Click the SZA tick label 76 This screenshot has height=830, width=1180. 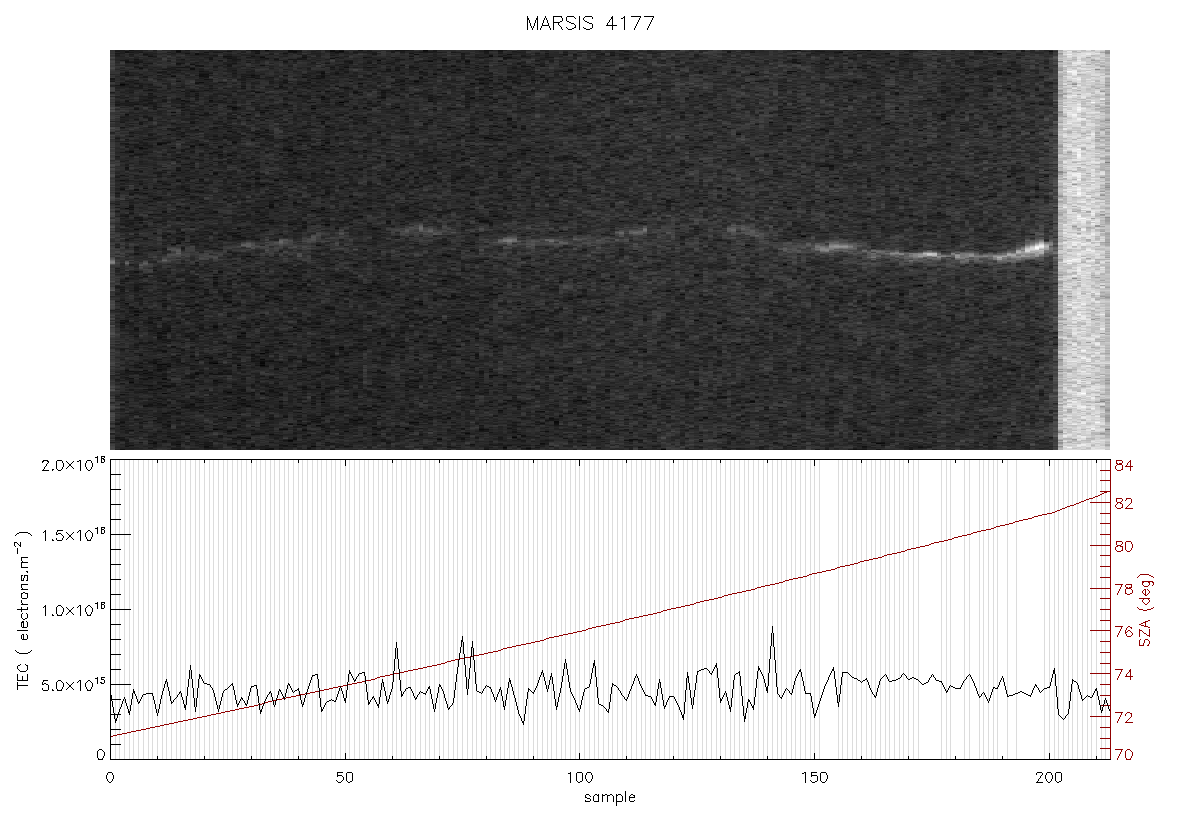(1124, 631)
